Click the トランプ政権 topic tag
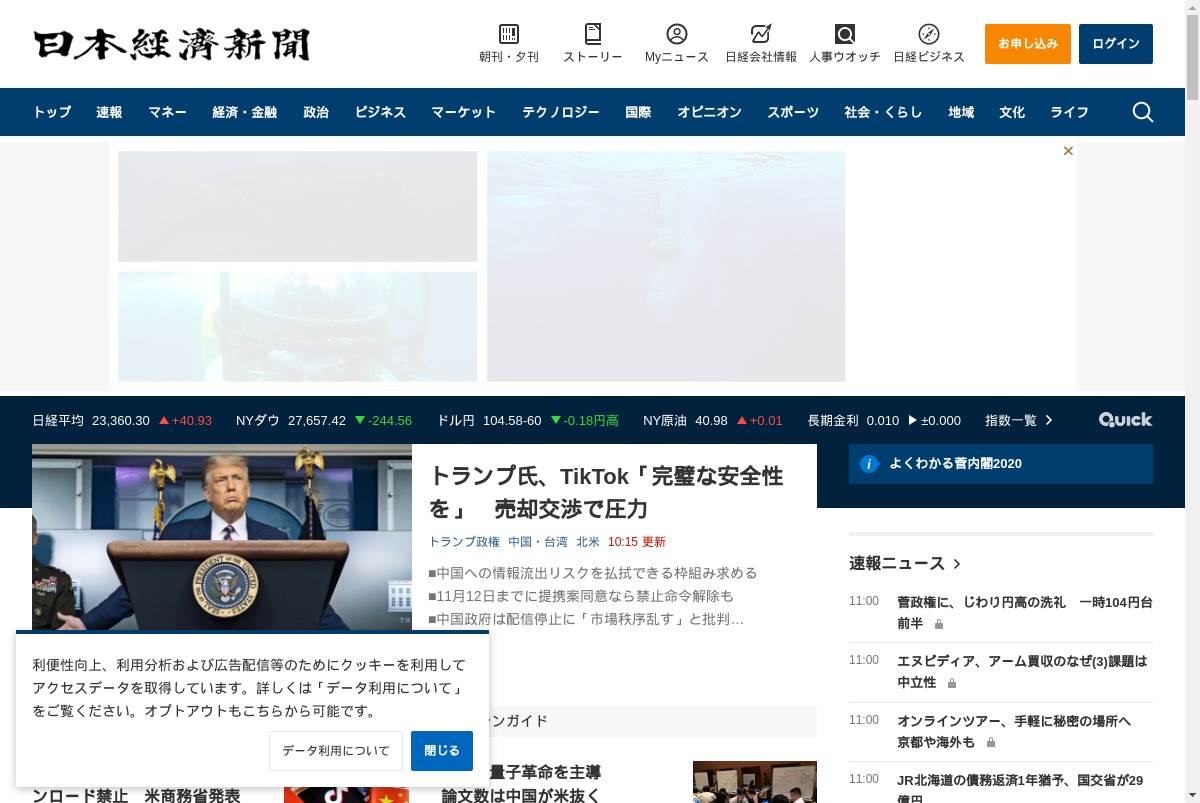The height and width of the screenshot is (803, 1200). point(464,542)
